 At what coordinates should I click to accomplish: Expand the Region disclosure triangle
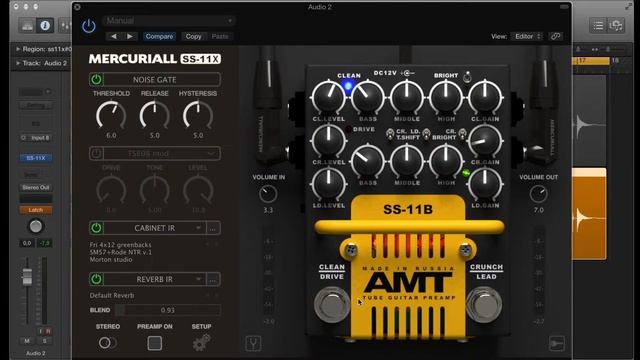[x=18, y=49]
